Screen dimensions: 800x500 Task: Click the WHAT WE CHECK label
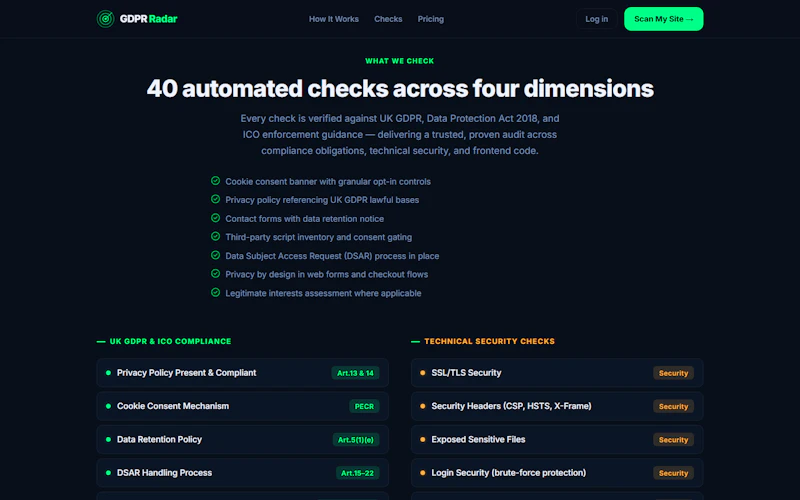pyautogui.click(x=399, y=61)
